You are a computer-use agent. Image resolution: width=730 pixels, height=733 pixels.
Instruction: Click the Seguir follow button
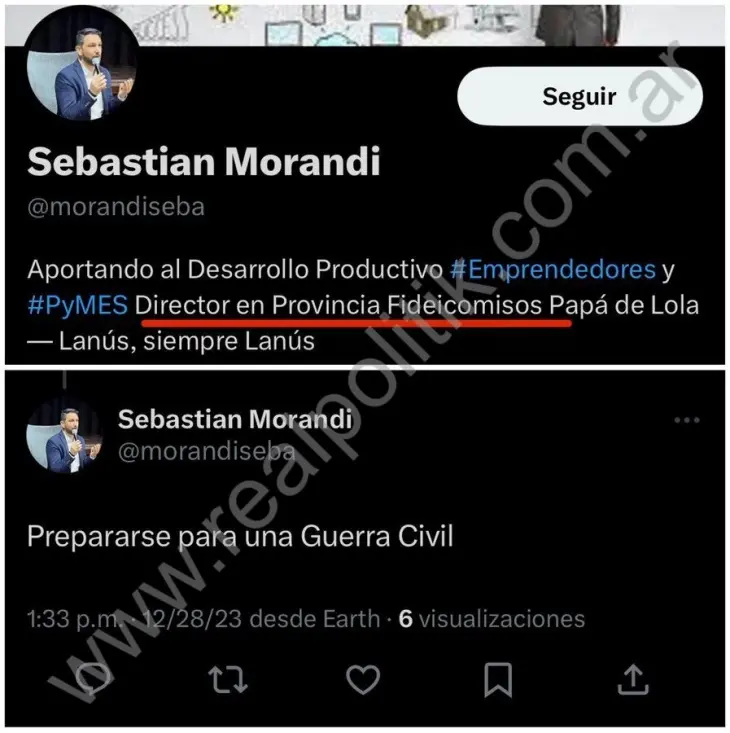tap(580, 96)
